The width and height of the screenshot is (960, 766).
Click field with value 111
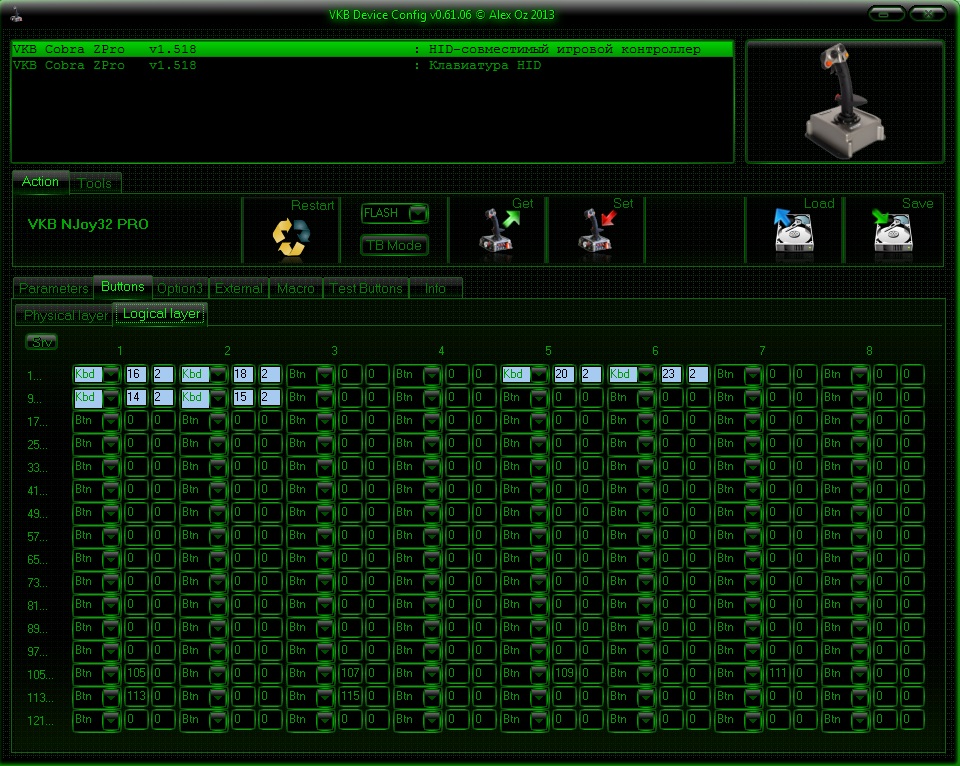778,674
